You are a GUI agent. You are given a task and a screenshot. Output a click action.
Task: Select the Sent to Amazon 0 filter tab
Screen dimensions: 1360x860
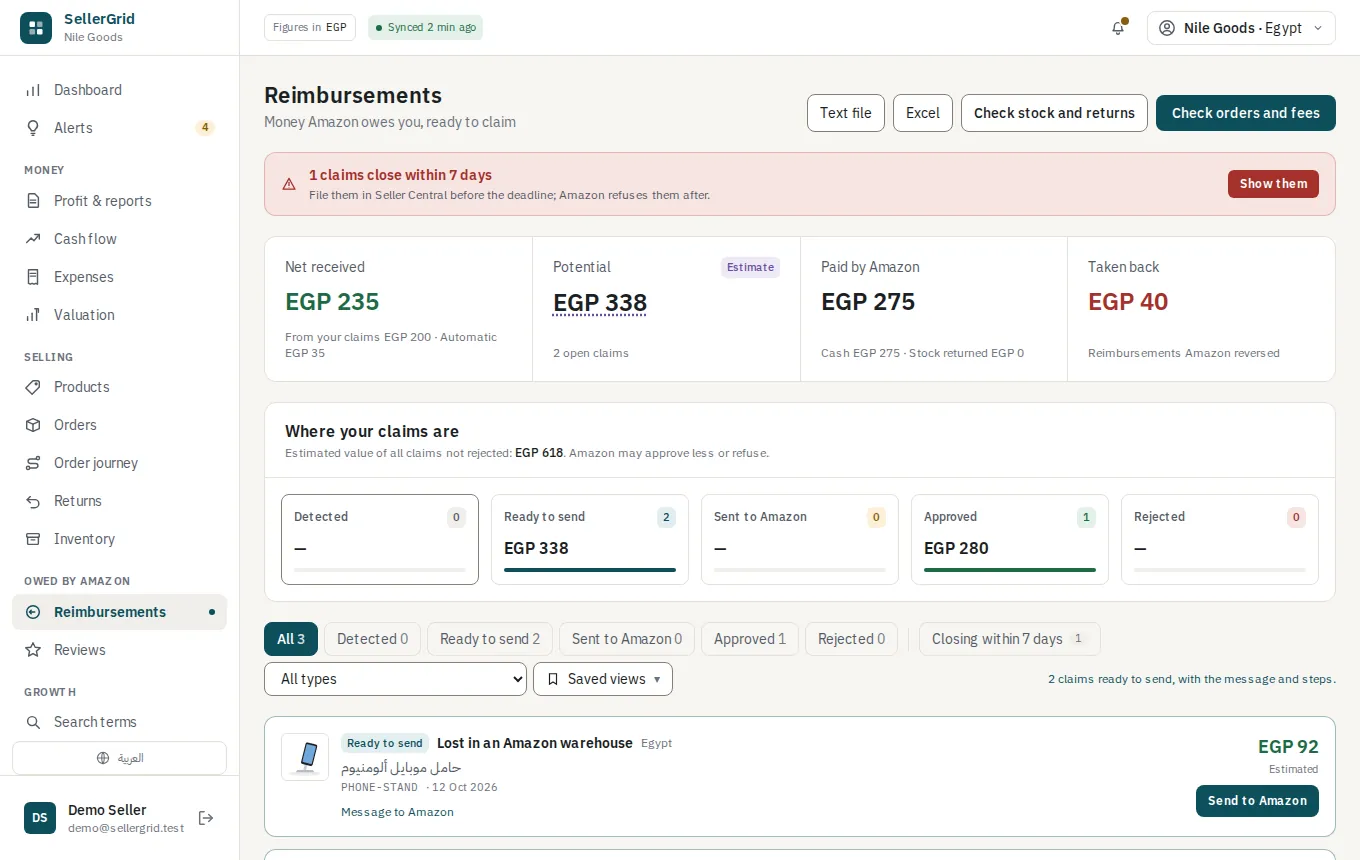tap(627, 639)
